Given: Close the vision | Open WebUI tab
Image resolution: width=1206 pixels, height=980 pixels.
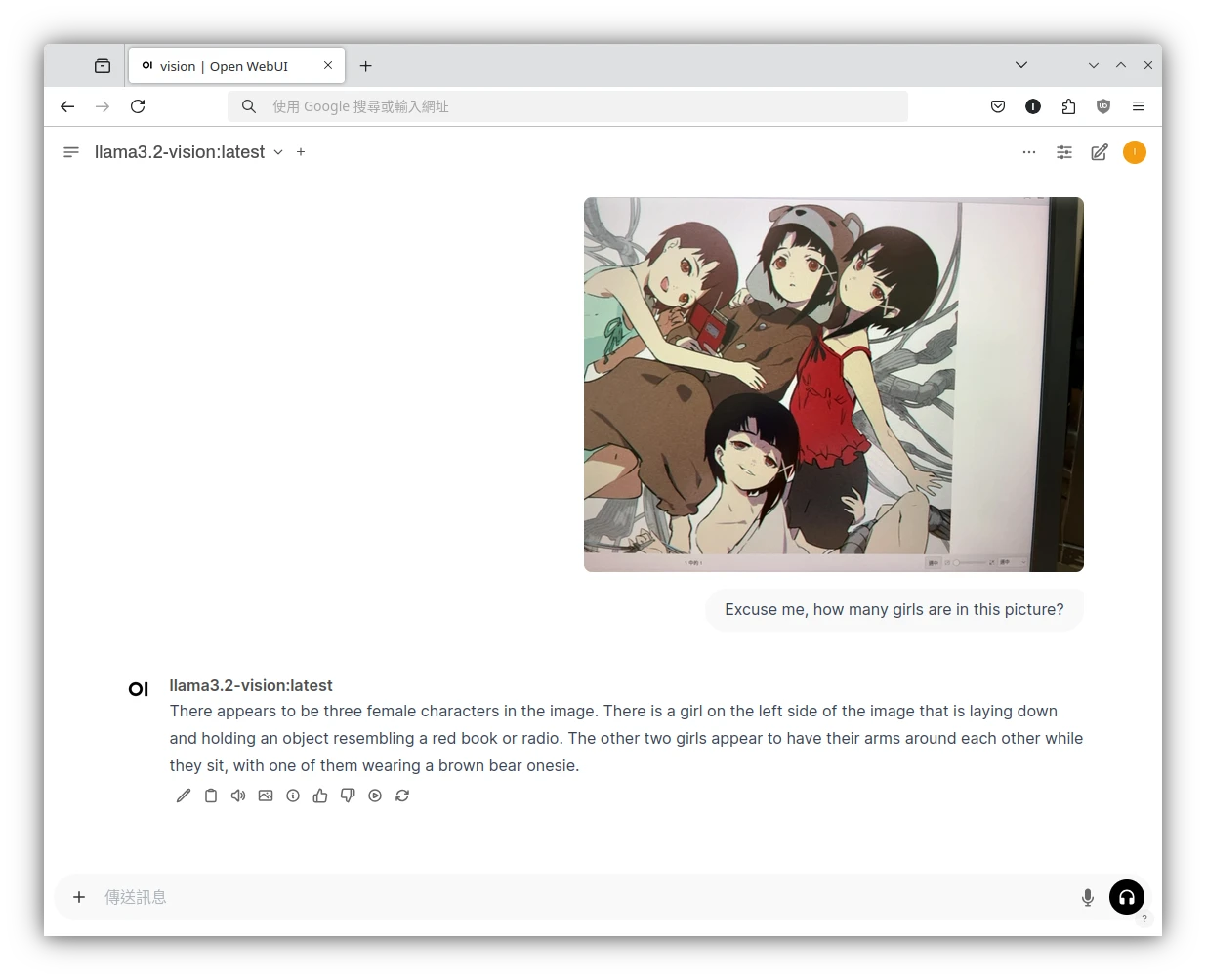Looking at the screenshot, I should pos(328,66).
